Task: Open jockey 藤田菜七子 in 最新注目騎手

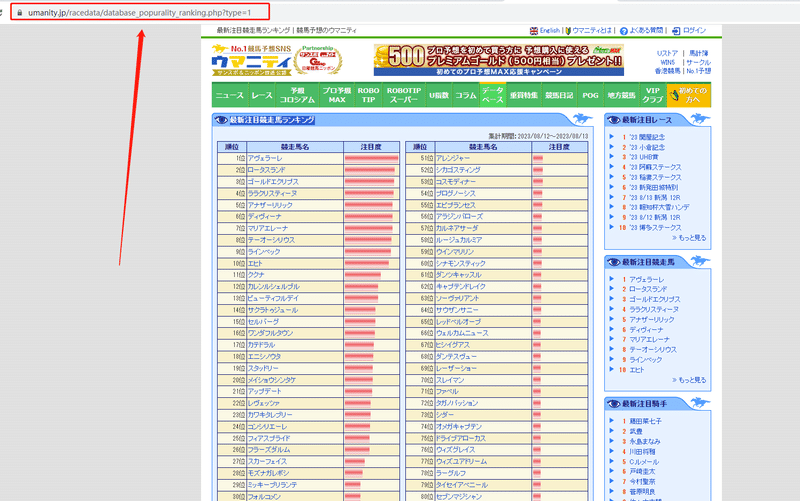Action: pos(645,421)
